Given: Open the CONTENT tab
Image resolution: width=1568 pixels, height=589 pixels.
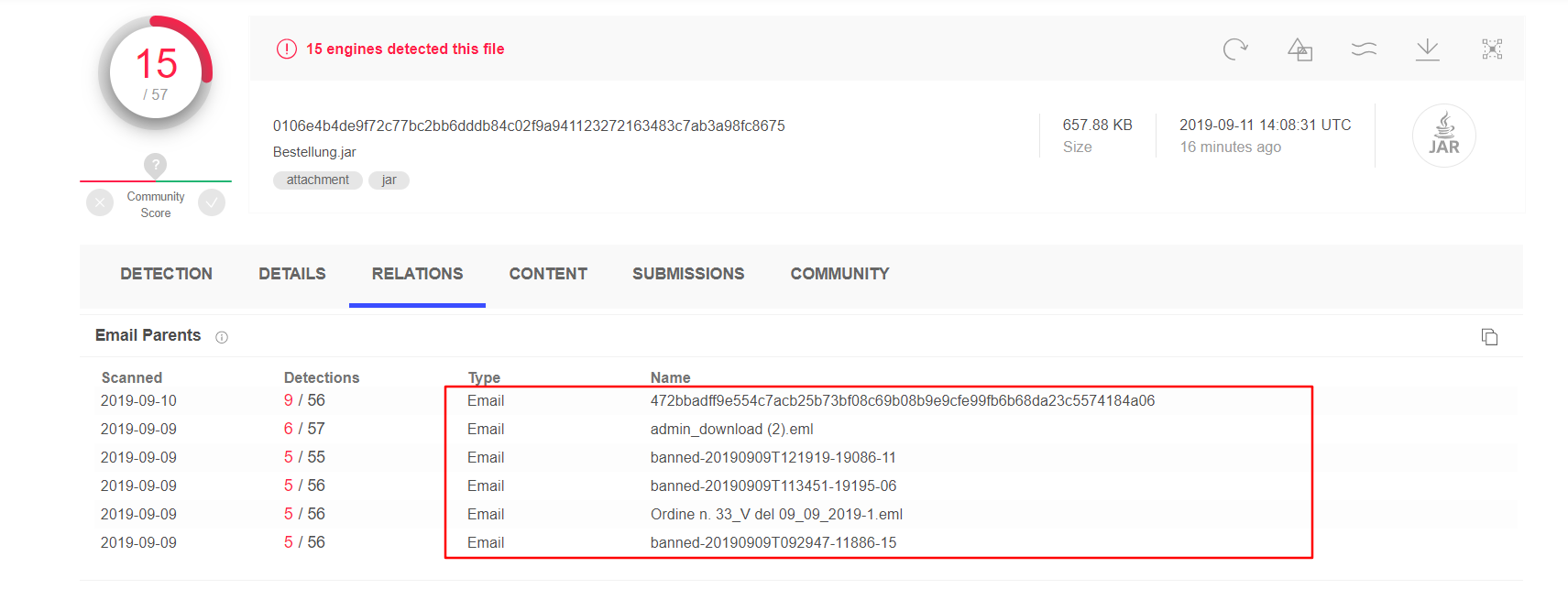Looking at the screenshot, I should pyautogui.click(x=548, y=274).
